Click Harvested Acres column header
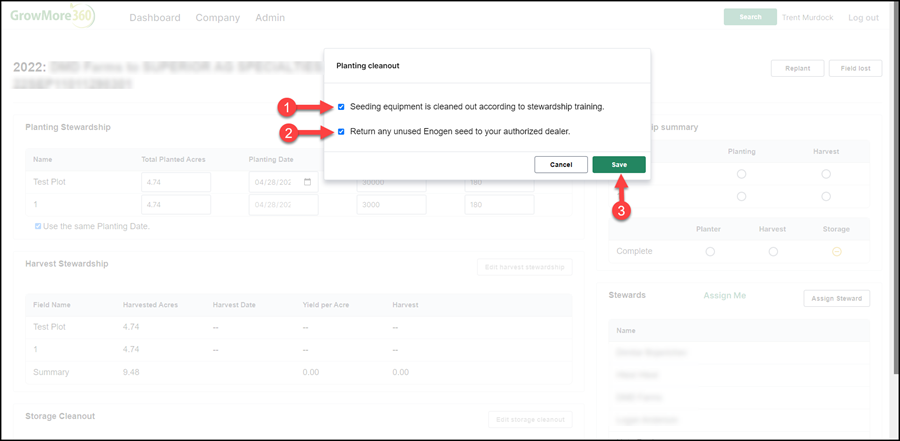 pyautogui.click(x=150, y=305)
